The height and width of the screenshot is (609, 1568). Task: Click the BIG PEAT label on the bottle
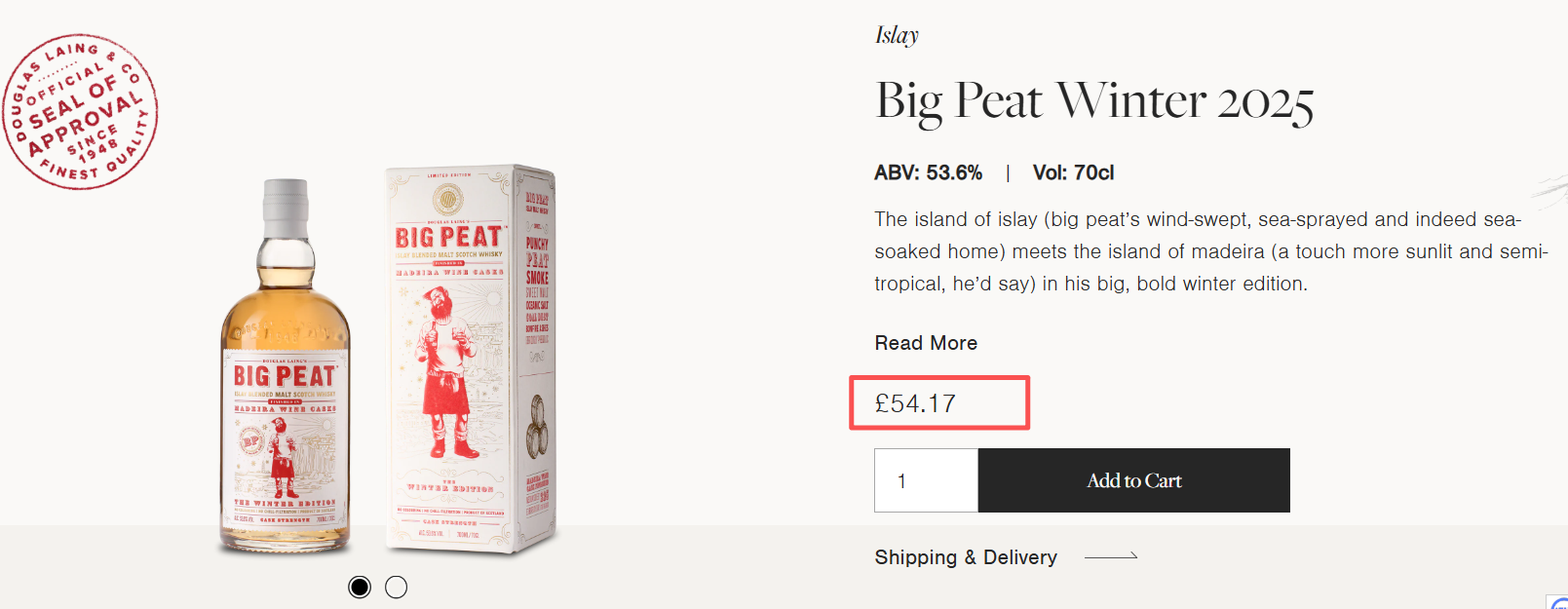pyautogui.click(x=285, y=375)
